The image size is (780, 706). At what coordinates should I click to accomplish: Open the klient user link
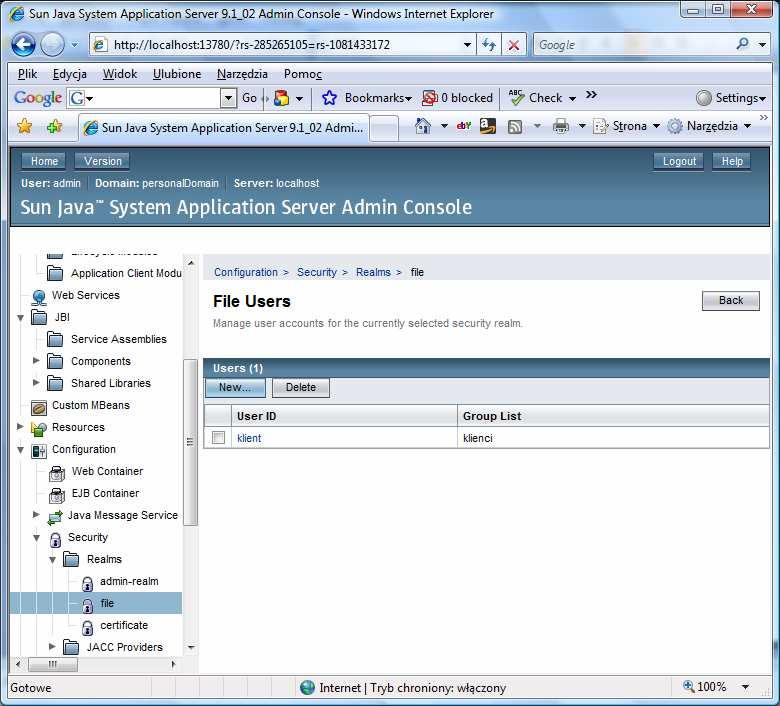point(249,438)
